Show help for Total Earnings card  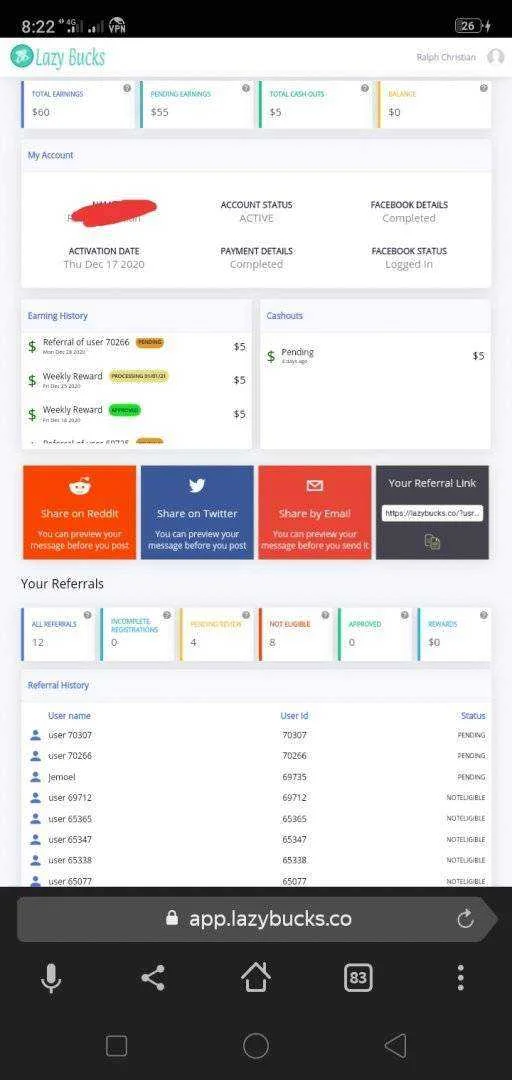[127, 88]
